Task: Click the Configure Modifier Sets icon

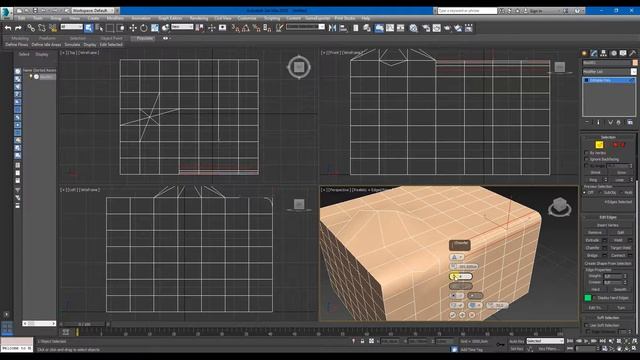Action: point(630,122)
